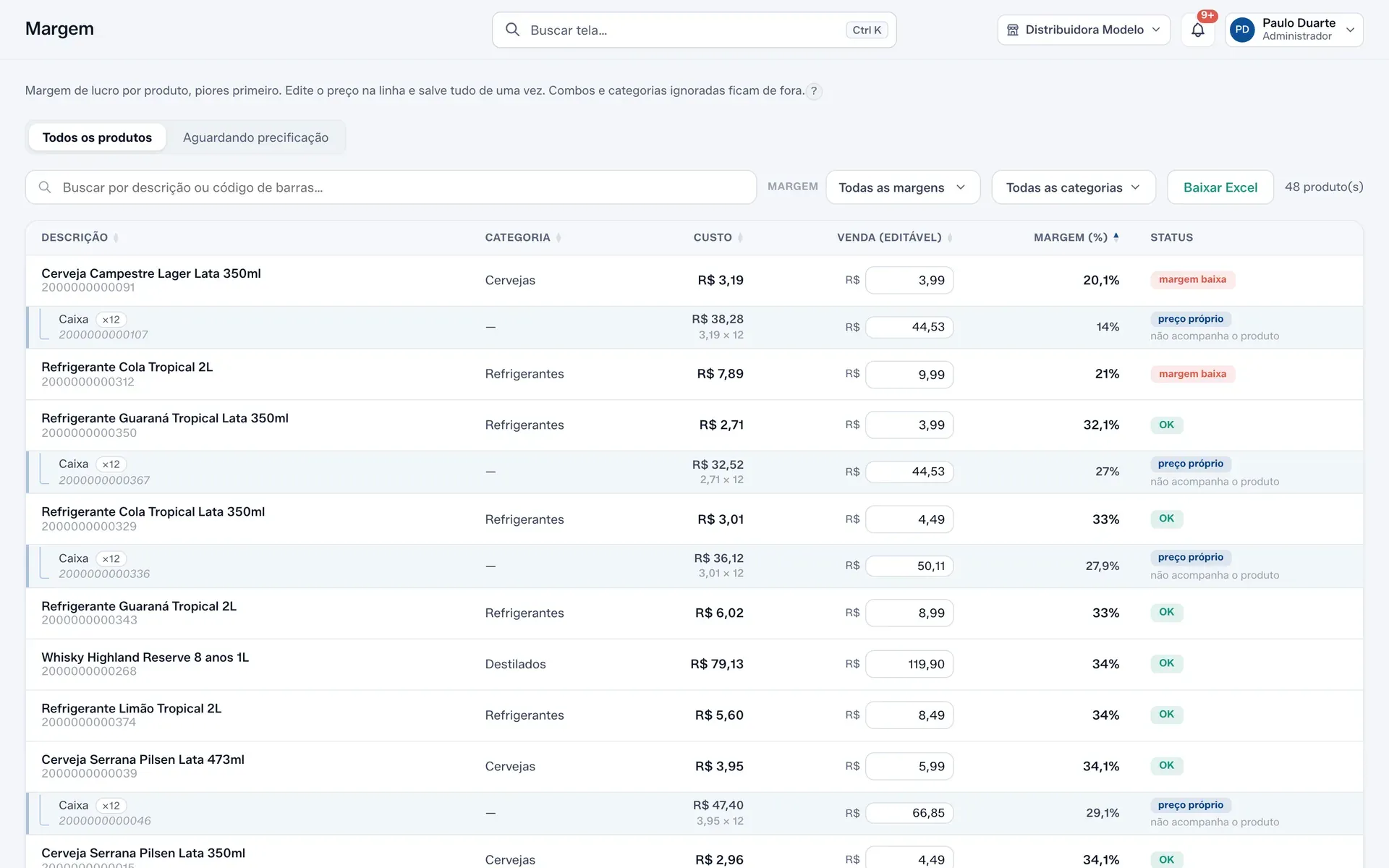The image size is (1389, 868).
Task: Open Todas as categorias filter
Action: coord(1073,187)
